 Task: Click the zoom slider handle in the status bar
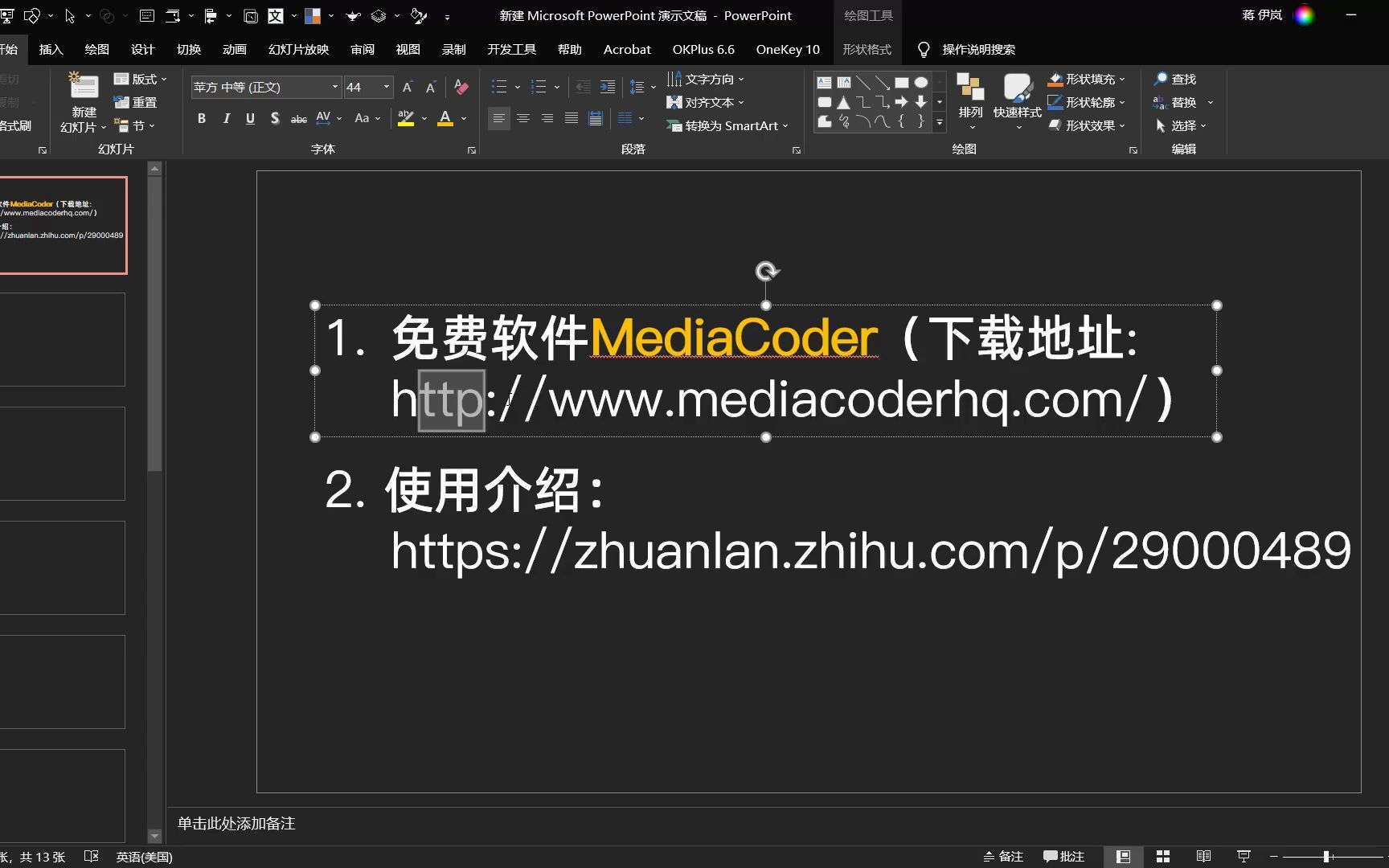(x=1326, y=857)
